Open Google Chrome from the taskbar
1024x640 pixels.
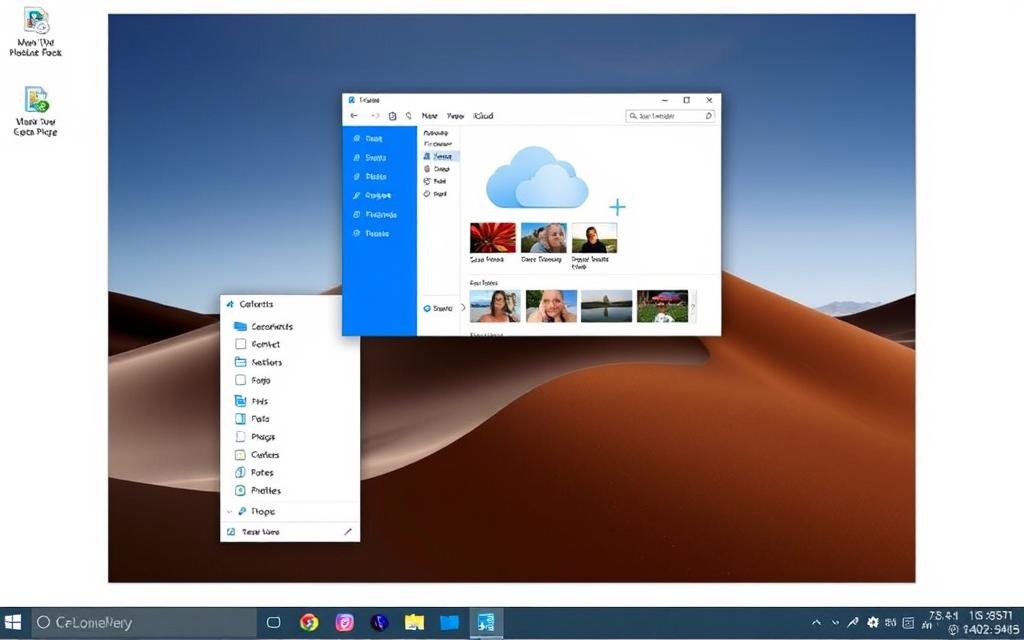coord(309,622)
